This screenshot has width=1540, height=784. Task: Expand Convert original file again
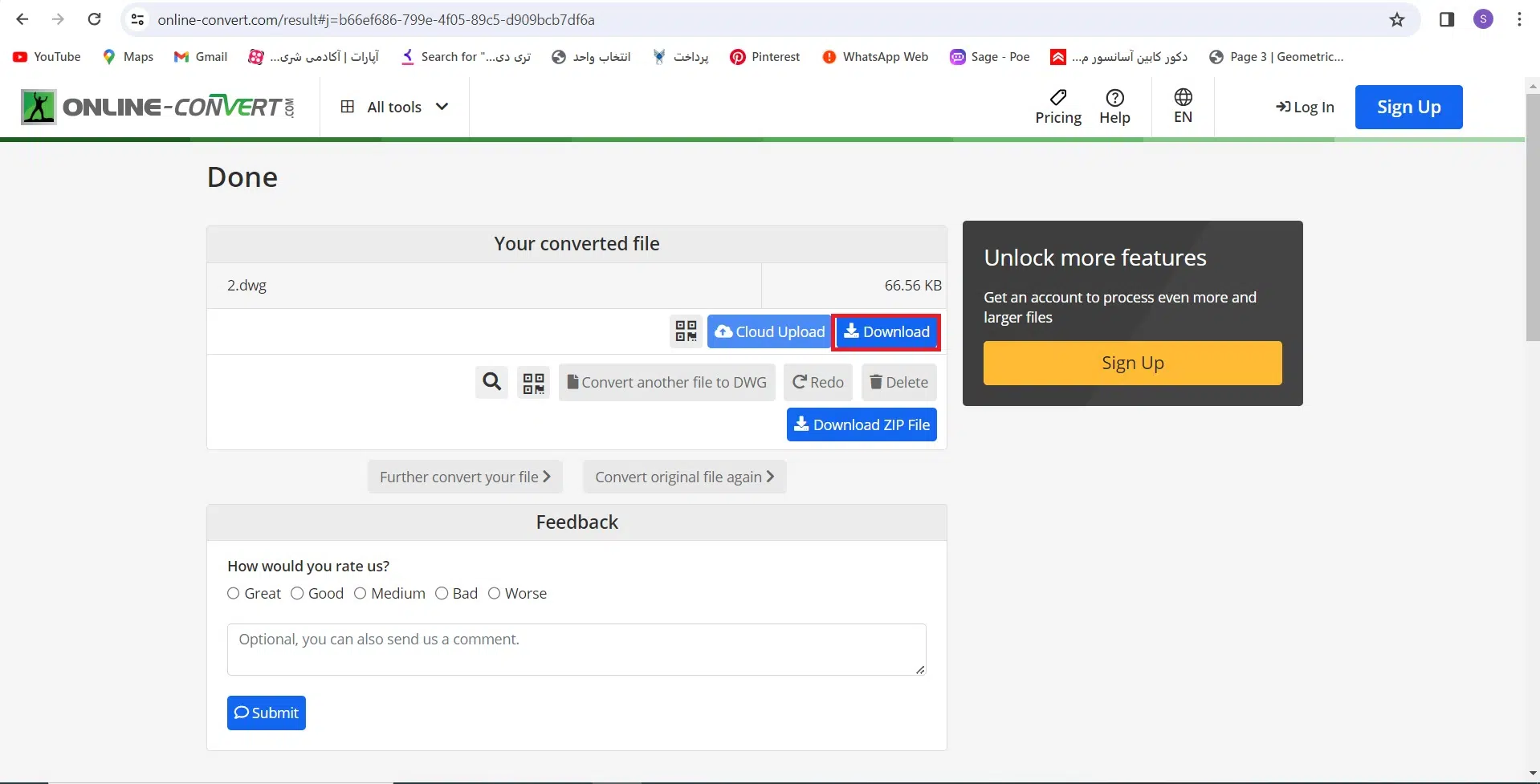(x=684, y=477)
